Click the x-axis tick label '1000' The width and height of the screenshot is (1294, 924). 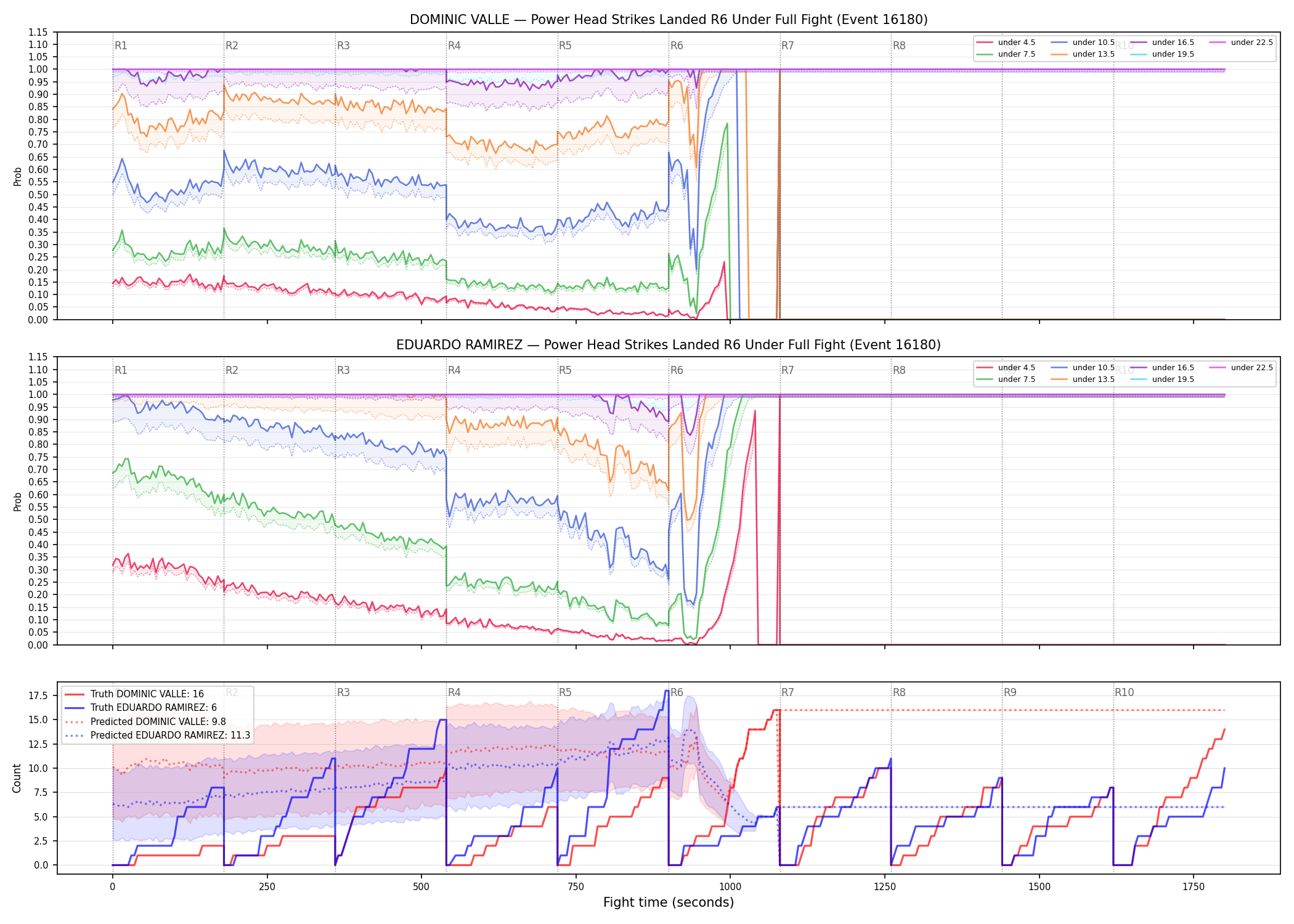coord(730,887)
